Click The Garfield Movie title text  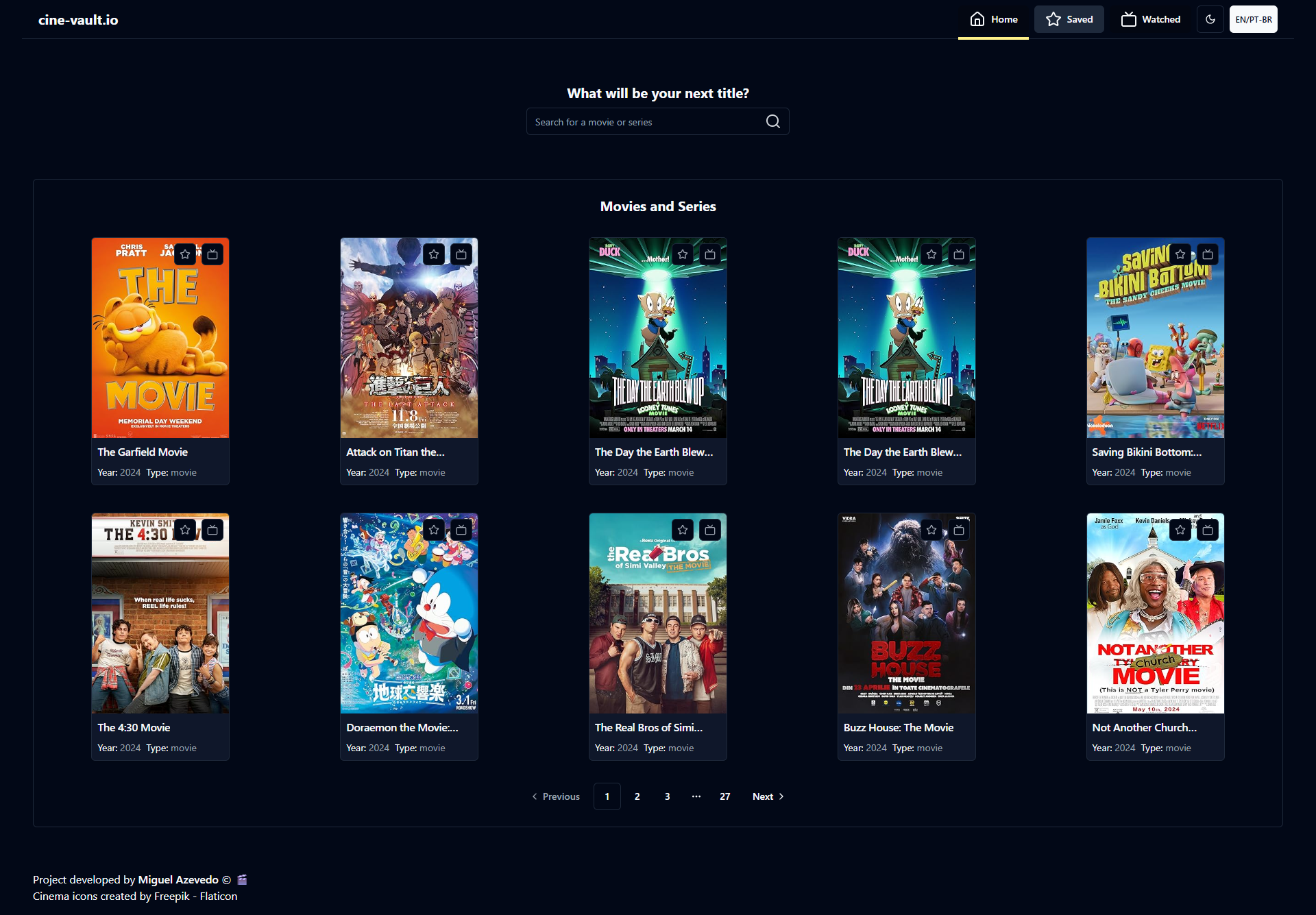[x=143, y=452]
